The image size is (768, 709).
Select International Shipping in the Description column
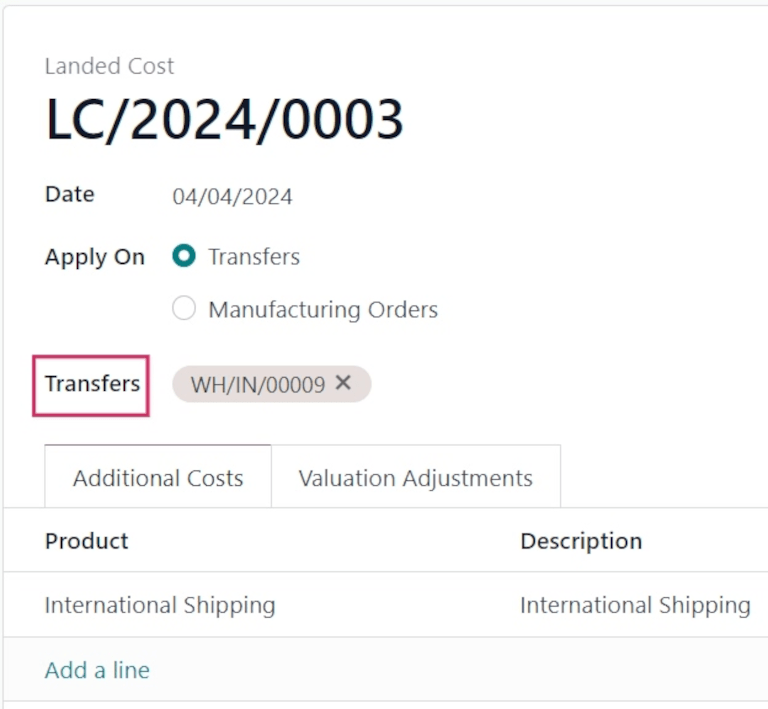pos(635,605)
